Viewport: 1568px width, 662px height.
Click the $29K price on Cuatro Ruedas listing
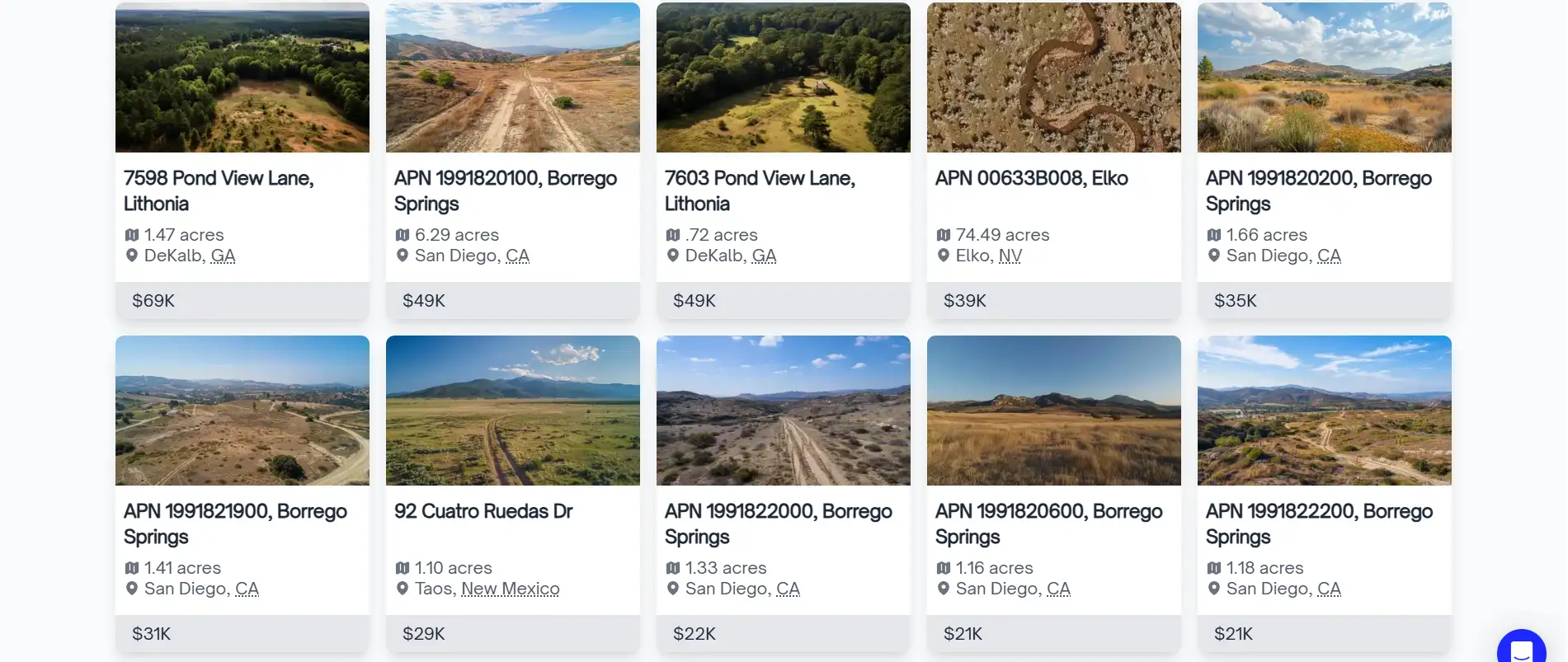[424, 634]
